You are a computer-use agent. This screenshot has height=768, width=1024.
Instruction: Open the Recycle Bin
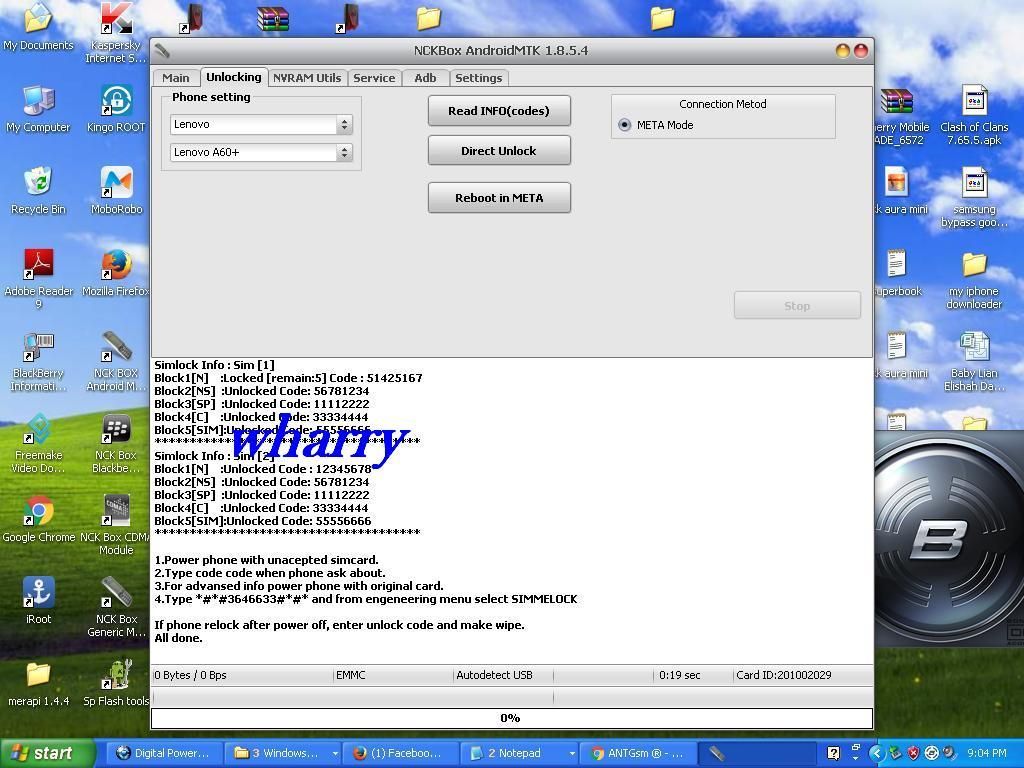click(38, 191)
